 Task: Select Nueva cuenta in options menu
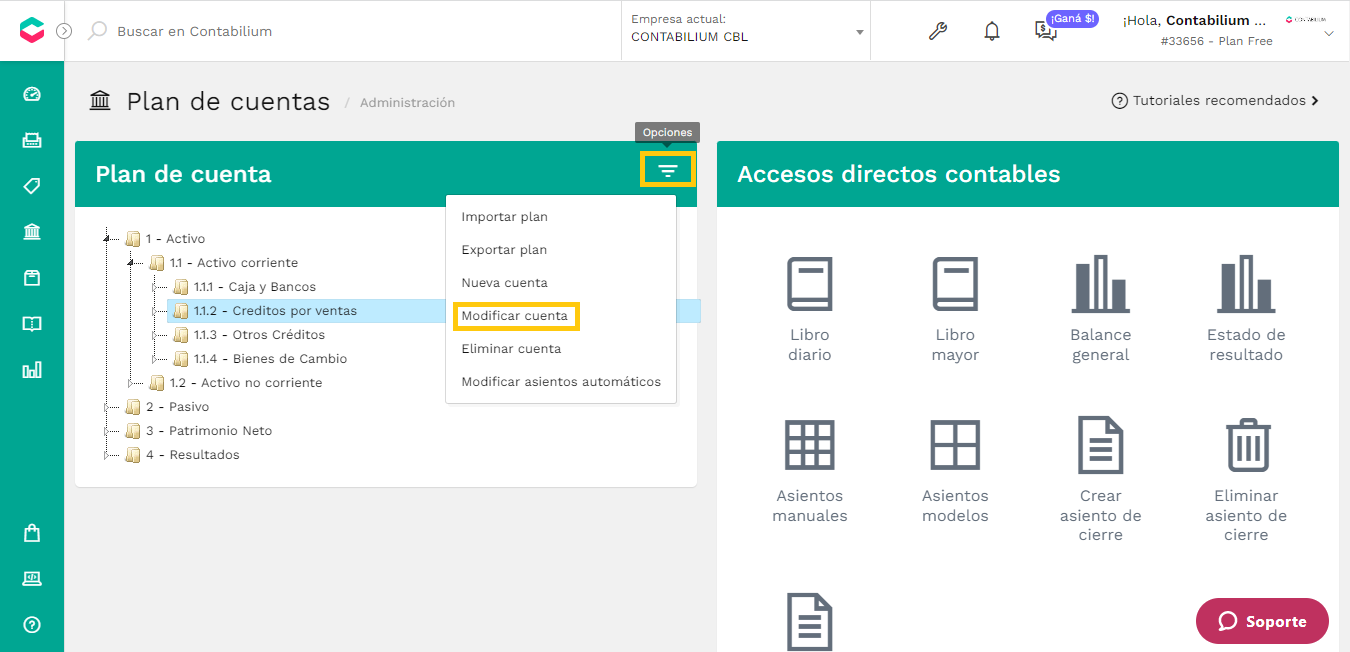click(x=504, y=283)
